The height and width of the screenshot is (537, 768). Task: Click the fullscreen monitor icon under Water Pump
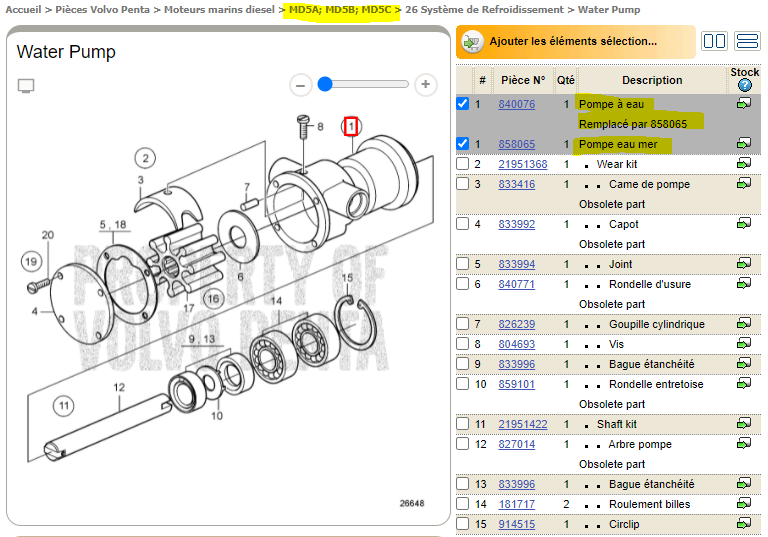(26, 86)
